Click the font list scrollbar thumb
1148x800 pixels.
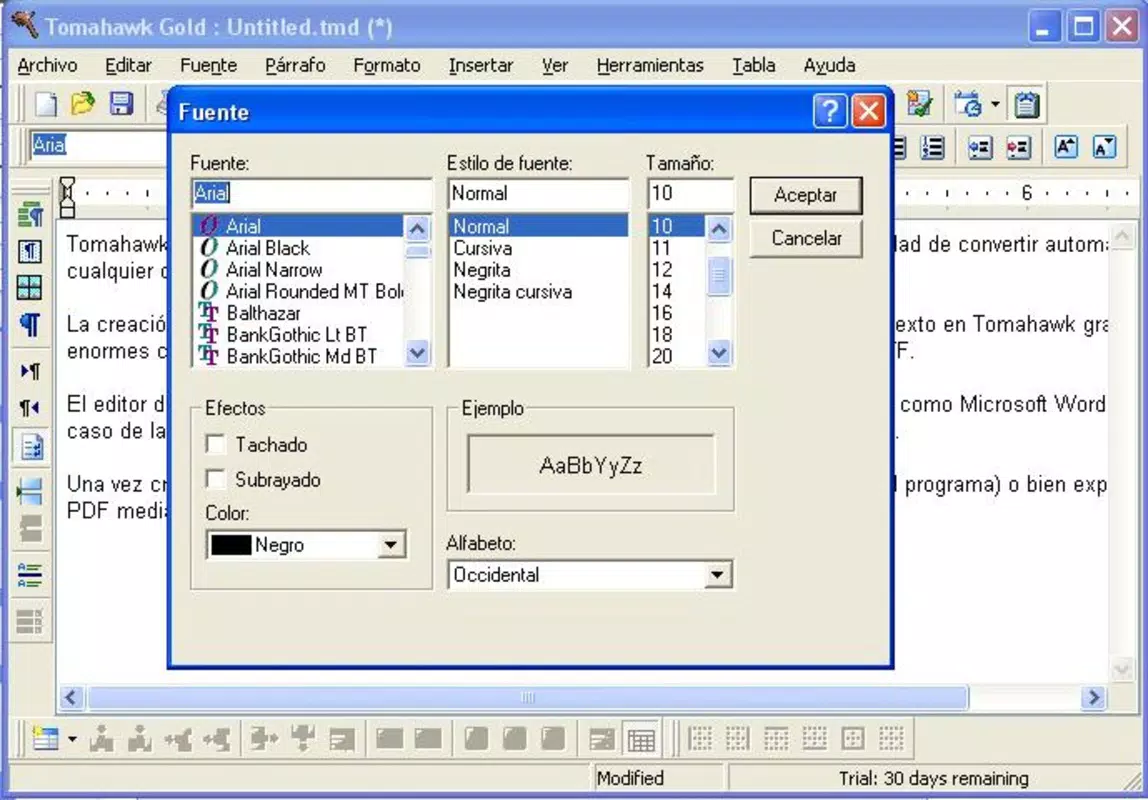tap(417, 251)
